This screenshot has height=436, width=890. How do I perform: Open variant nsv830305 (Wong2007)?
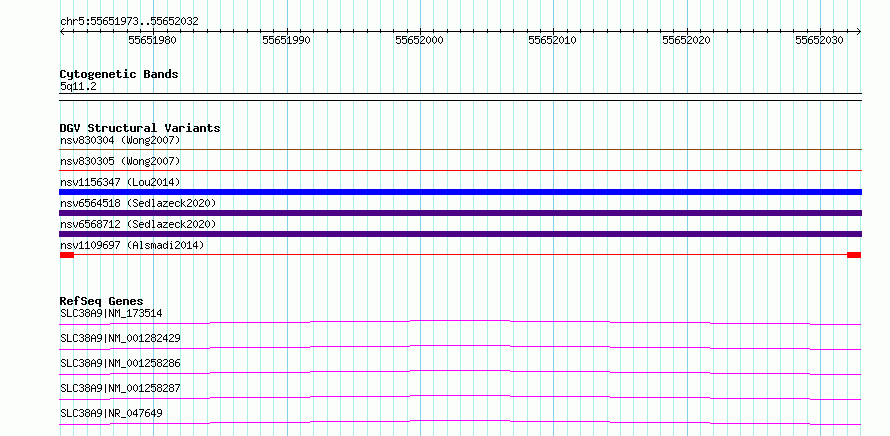pyautogui.click(x=120, y=162)
